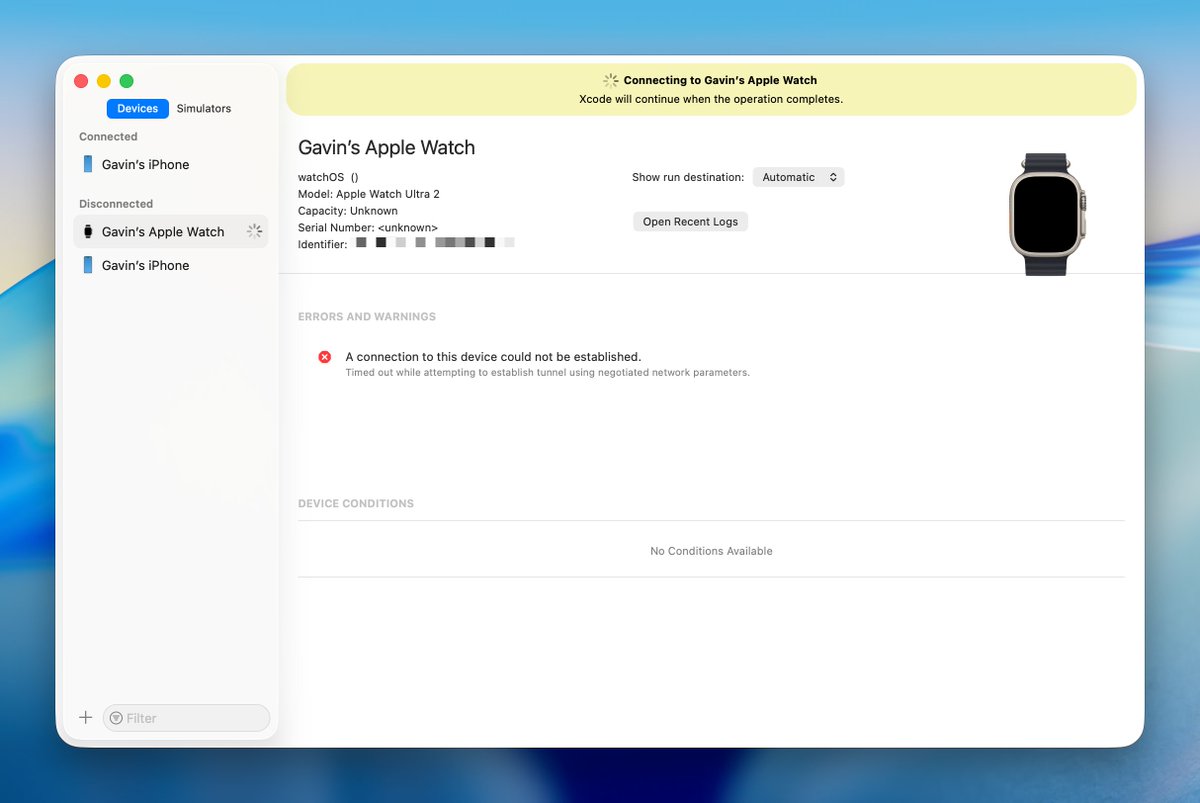
Task: Click 'Capacity: Unknown' text
Action: tap(348, 211)
